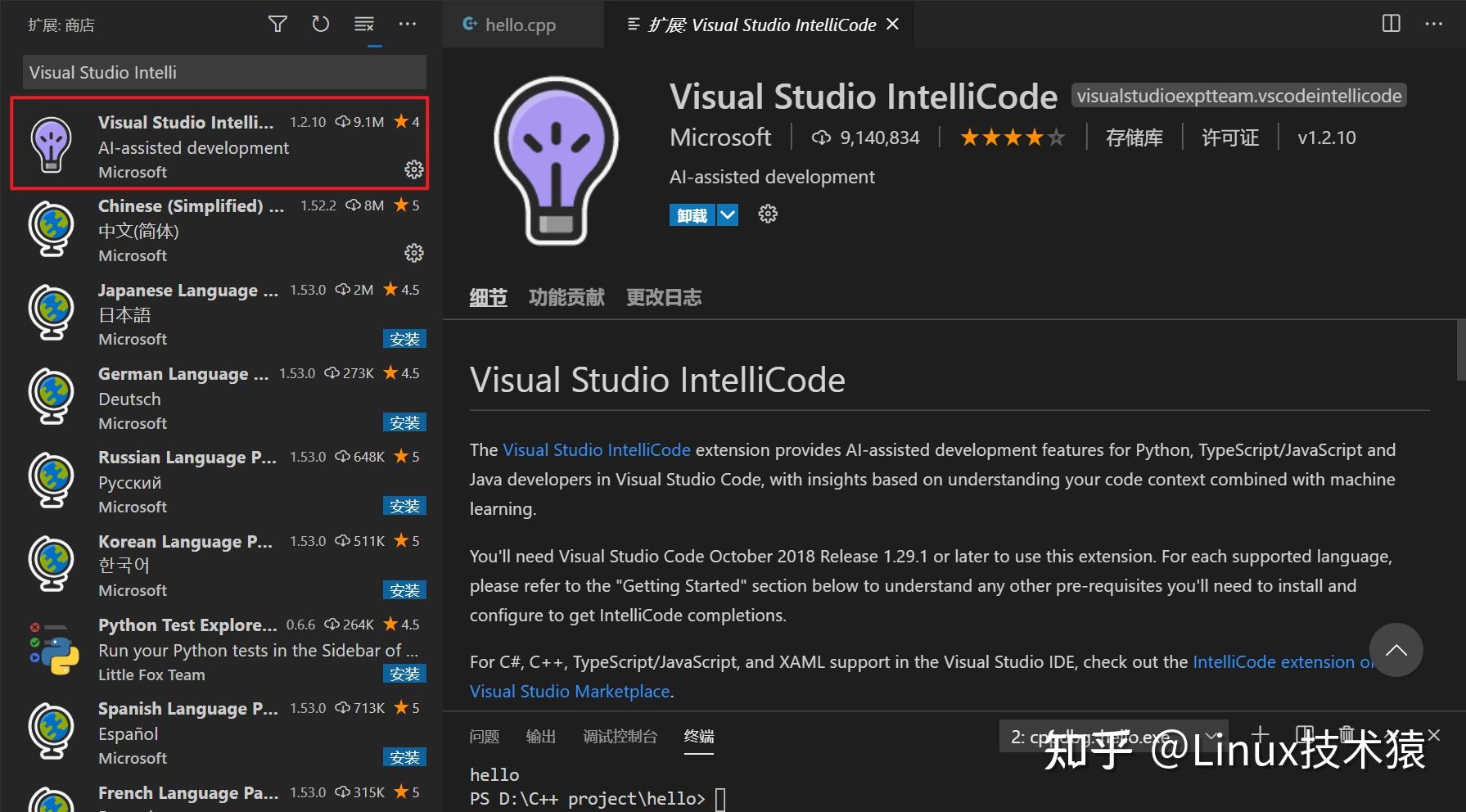This screenshot has width=1466, height=812.
Task: Open more actions in the extensions sidebar
Action: point(408,25)
